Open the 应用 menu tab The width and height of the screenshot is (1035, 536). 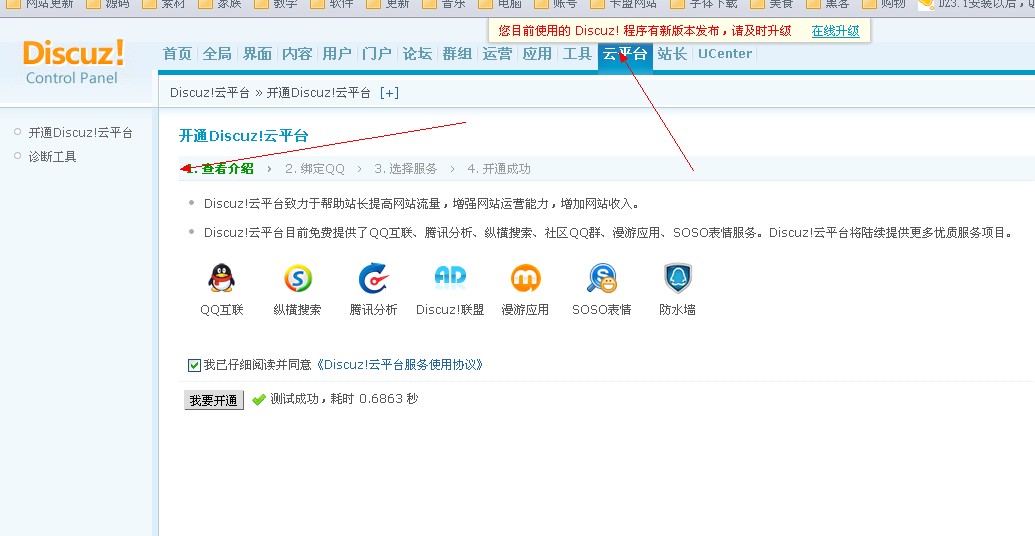click(537, 53)
